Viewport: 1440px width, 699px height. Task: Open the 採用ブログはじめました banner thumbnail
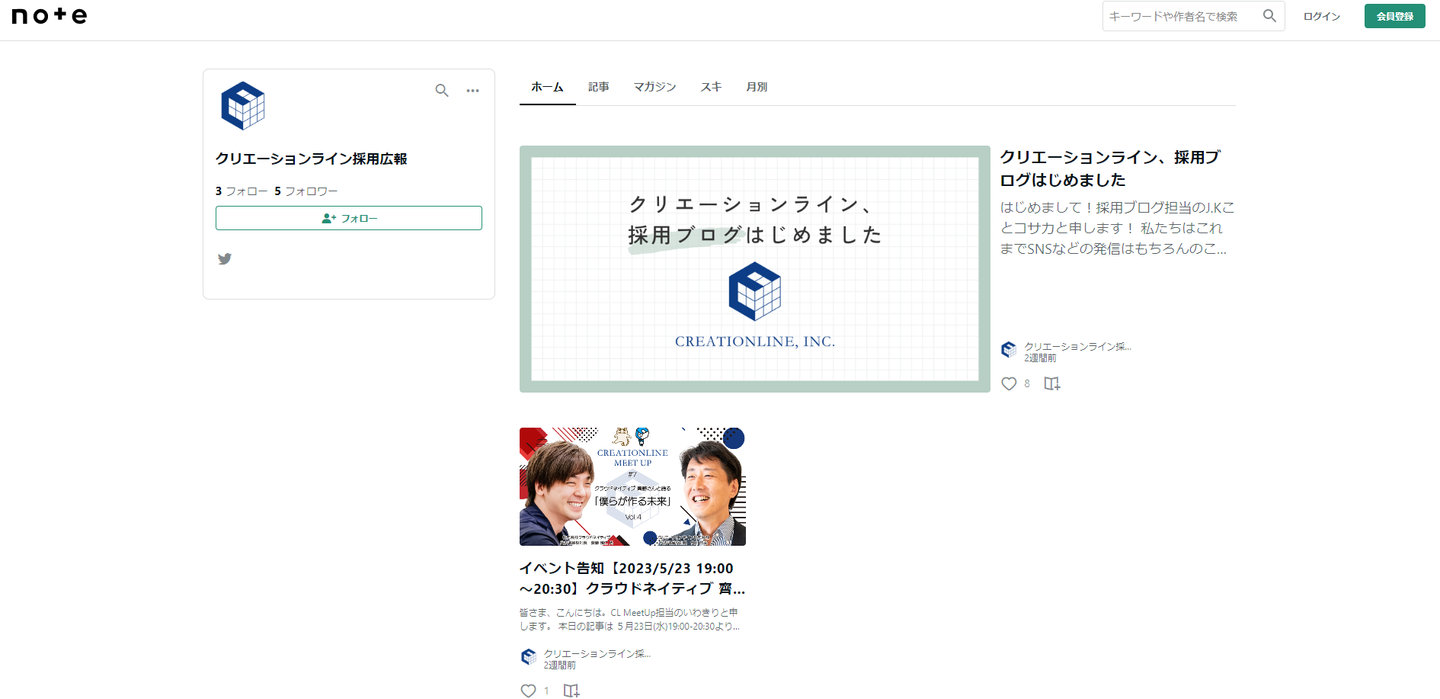755,269
